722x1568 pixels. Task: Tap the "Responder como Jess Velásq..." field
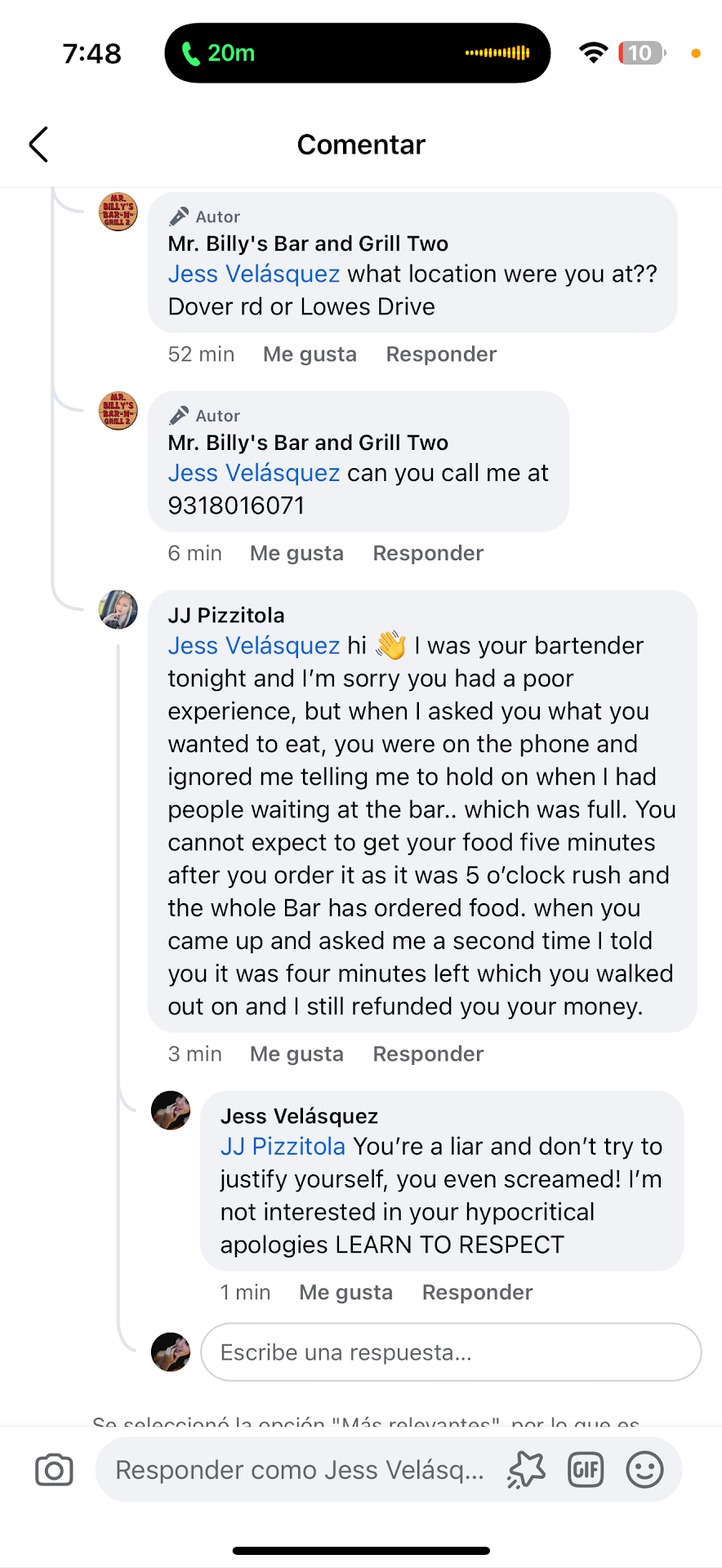point(300,1470)
